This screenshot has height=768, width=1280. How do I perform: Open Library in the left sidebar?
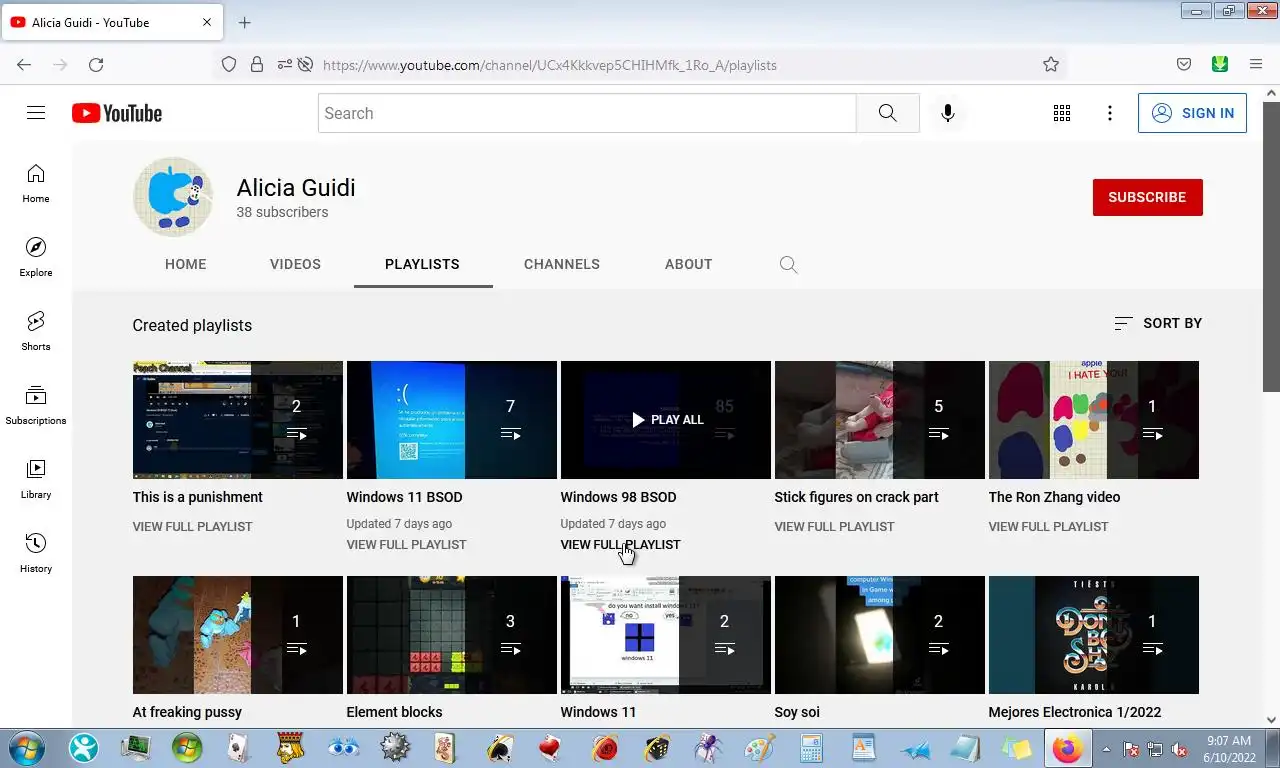click(36, 479)
